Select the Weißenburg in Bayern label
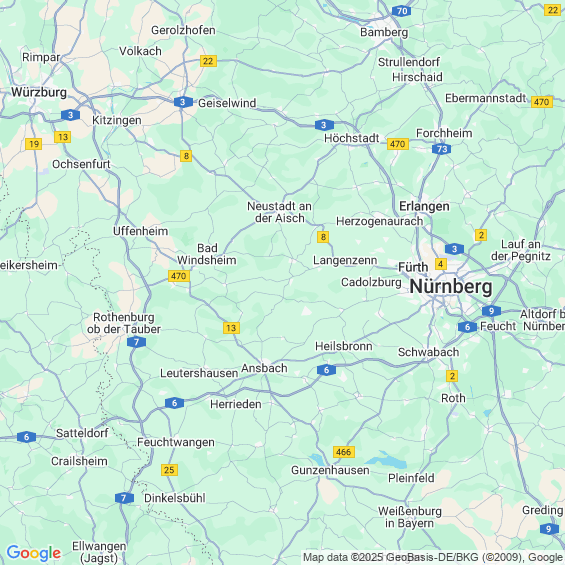Screen dimensions: 565x565 tap(410, 517)
